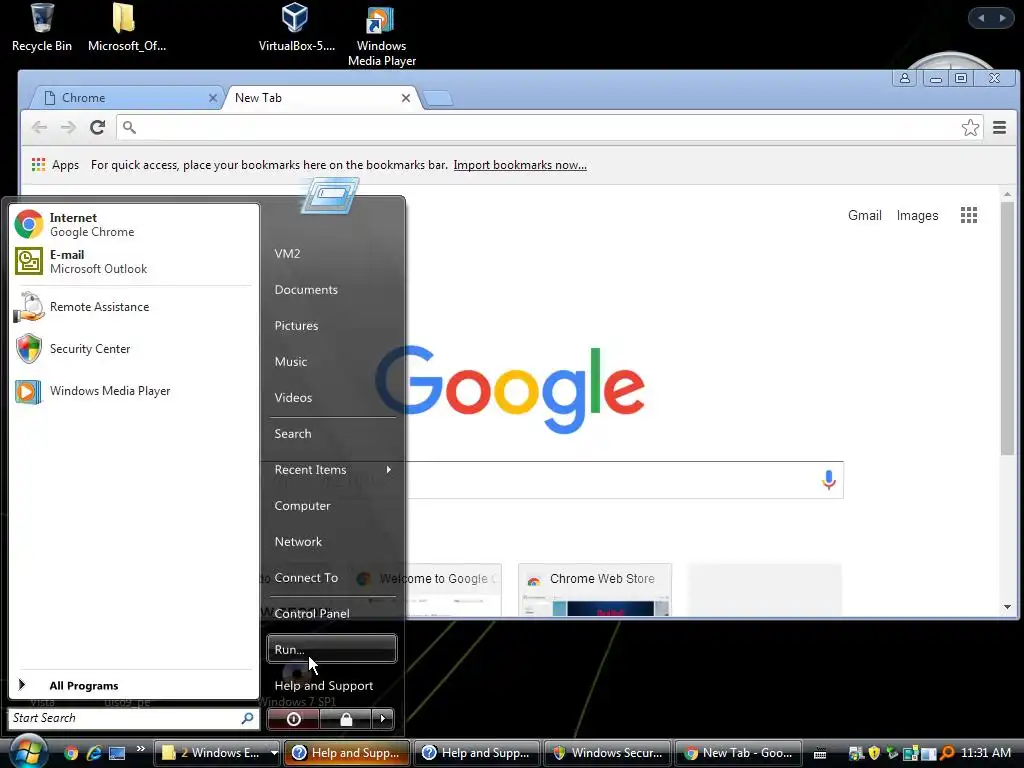Screen dimensions: 1024x768
Task: Click Show Desktop quick launch icon
Action: tap(117, 753)
